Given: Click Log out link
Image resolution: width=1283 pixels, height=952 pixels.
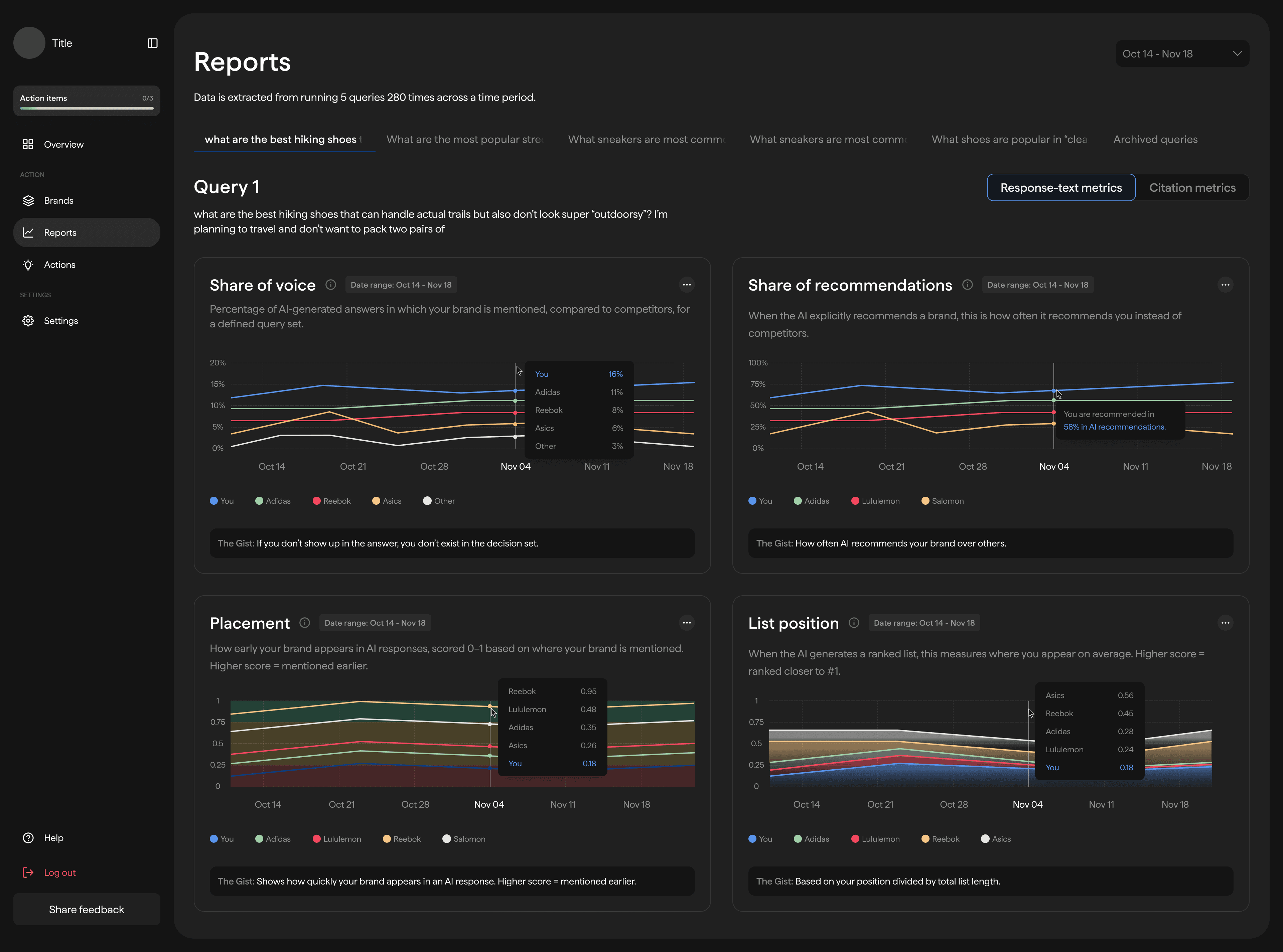Looking at the screenshot, I should (59, 872).
